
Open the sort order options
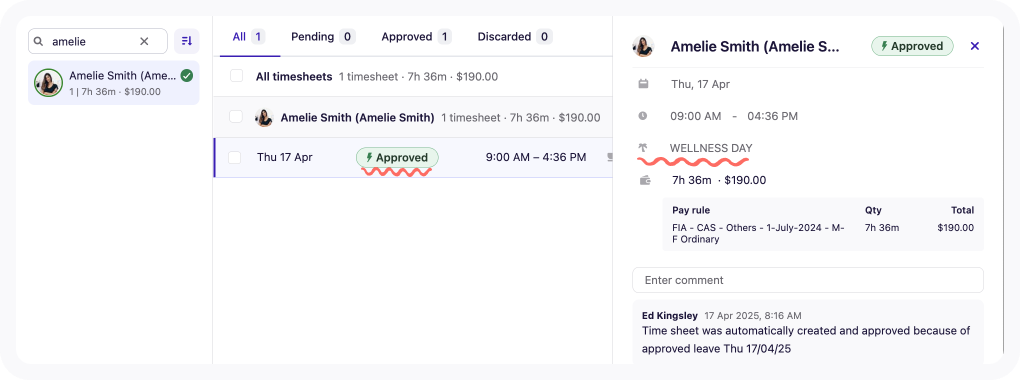coord(187,41)
